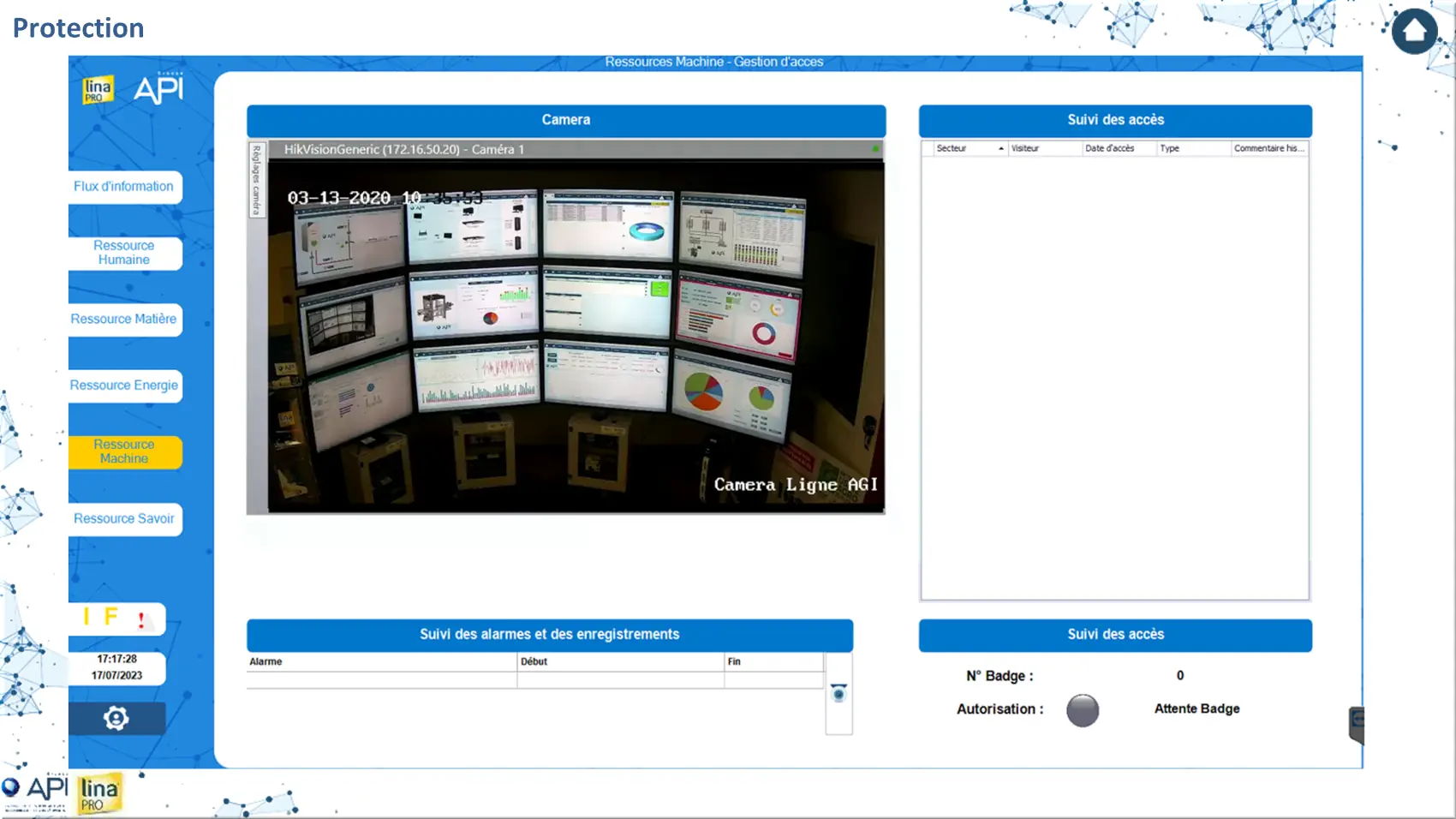
Task: Click the grey Autorisation indicator light
Action: (1083, 710)
